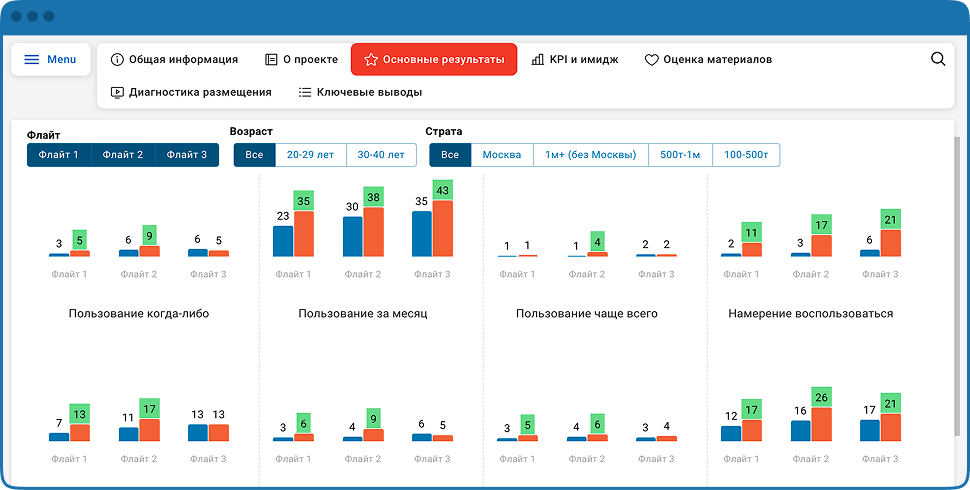Click the bar chart icon beside KPI и имидж
The image size is (970, 490).
(537, 60)
